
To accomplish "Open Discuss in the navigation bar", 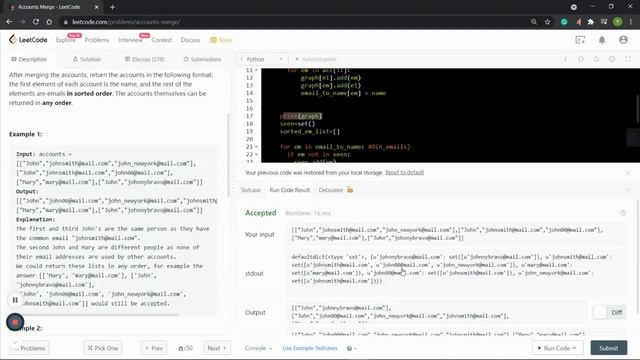I will point(190,40).
